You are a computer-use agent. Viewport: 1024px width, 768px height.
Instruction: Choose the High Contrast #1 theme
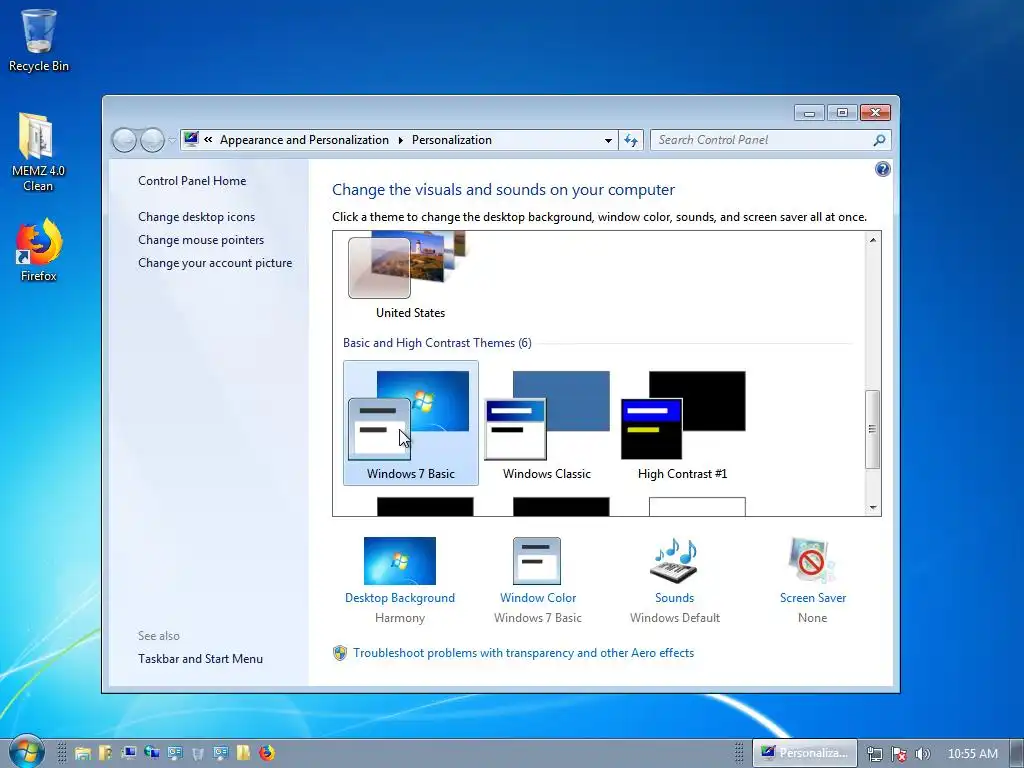[x=683, y=423]
